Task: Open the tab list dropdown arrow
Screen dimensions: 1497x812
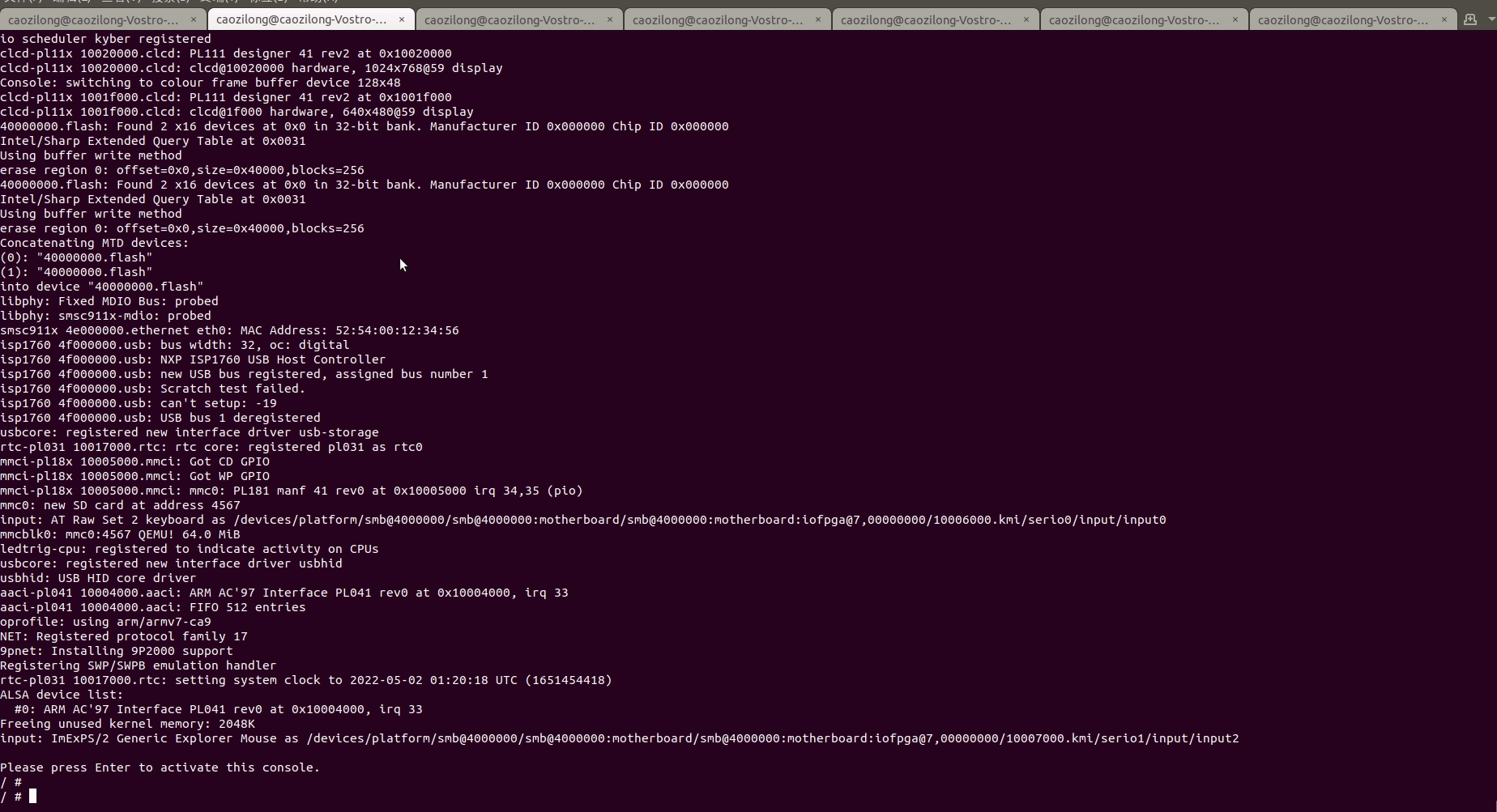Action: click(x=1491, y=19)
